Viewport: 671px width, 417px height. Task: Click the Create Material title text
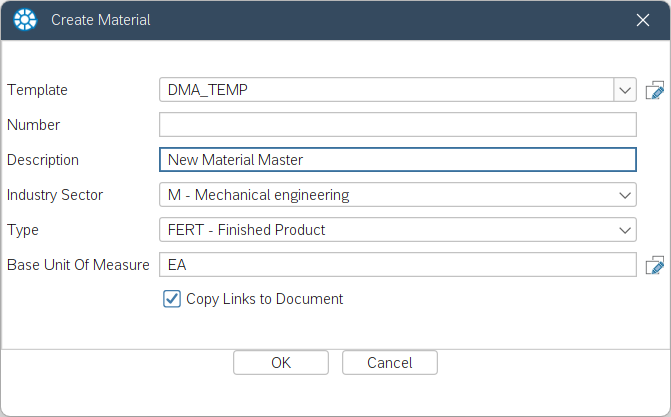(101, 20)
